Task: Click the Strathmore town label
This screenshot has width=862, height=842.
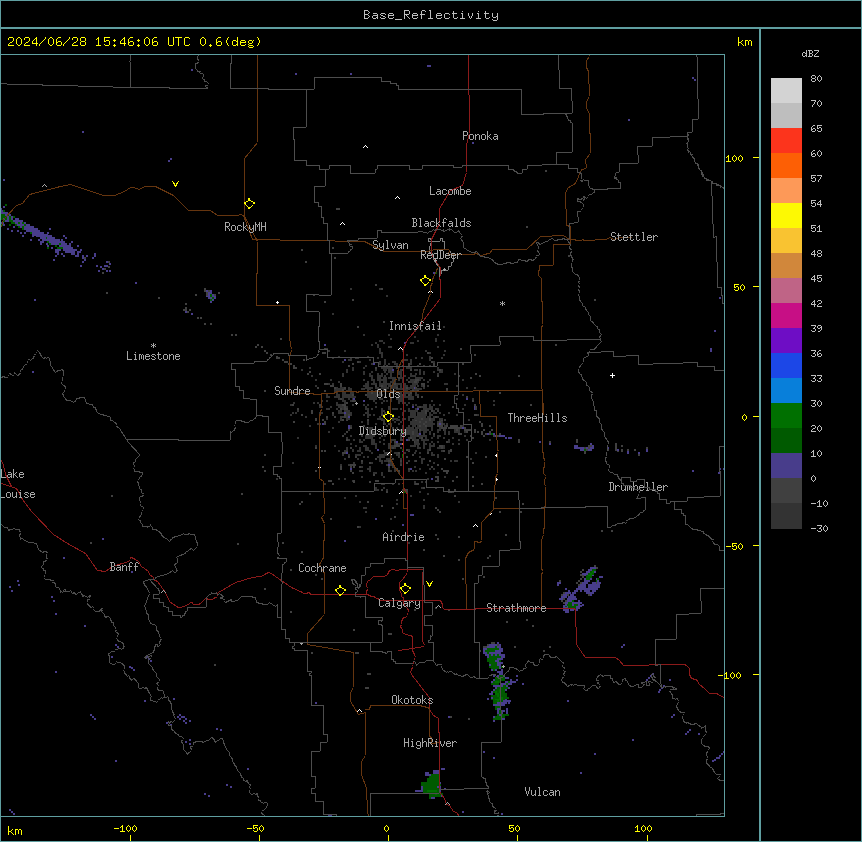Action: click(516, 608)
